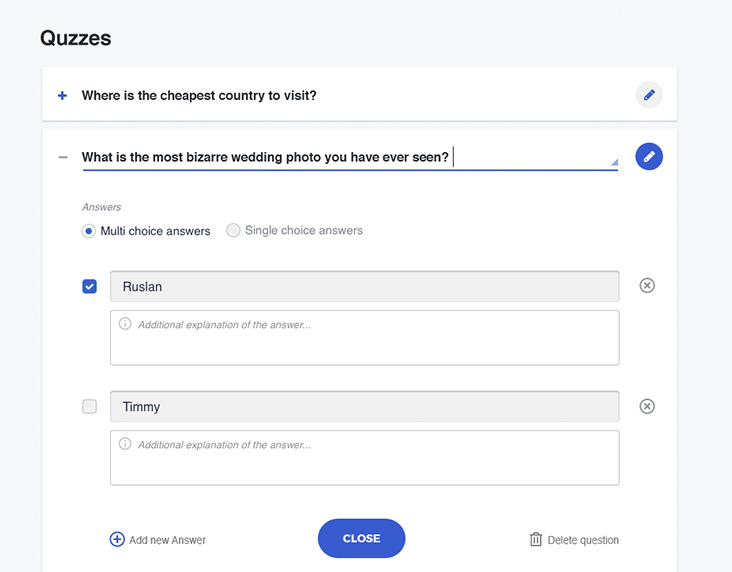
Task: Expand the cheapest country question with the plus
Action: [x=62, y=96]
